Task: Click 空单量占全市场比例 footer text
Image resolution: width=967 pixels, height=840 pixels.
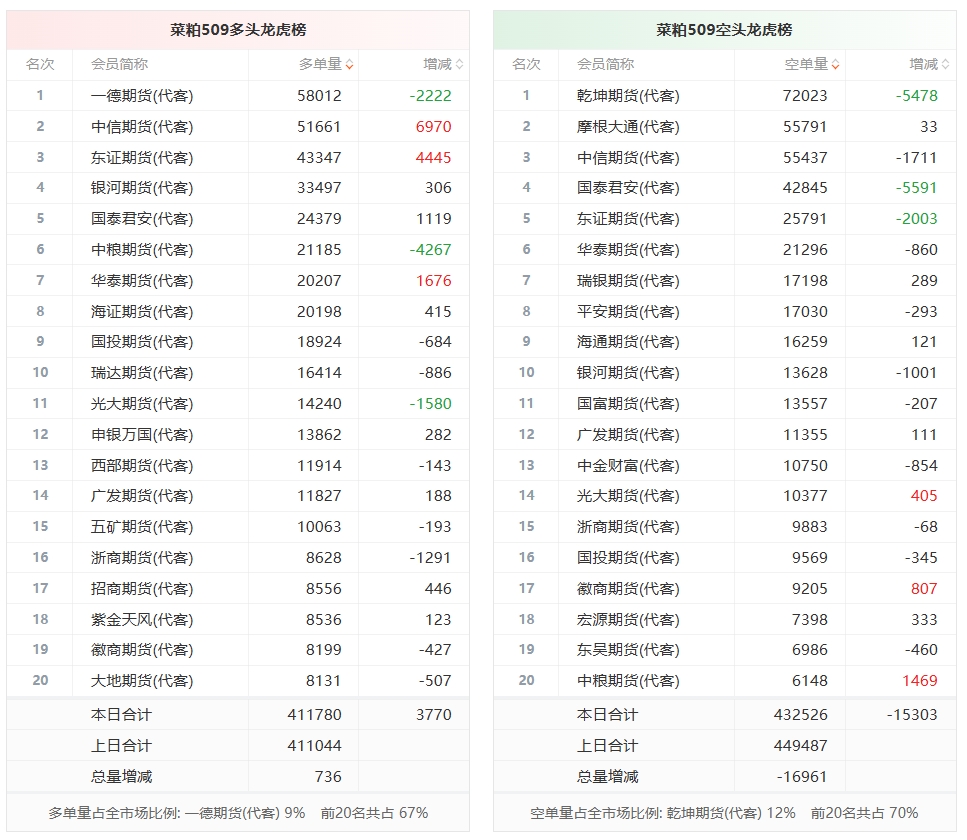Action: (x=724, y=813)
